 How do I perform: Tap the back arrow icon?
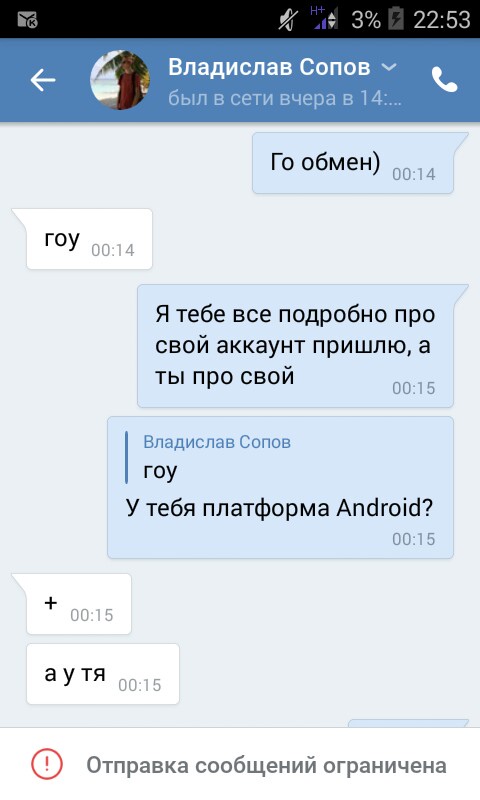[x=43, y=80]
